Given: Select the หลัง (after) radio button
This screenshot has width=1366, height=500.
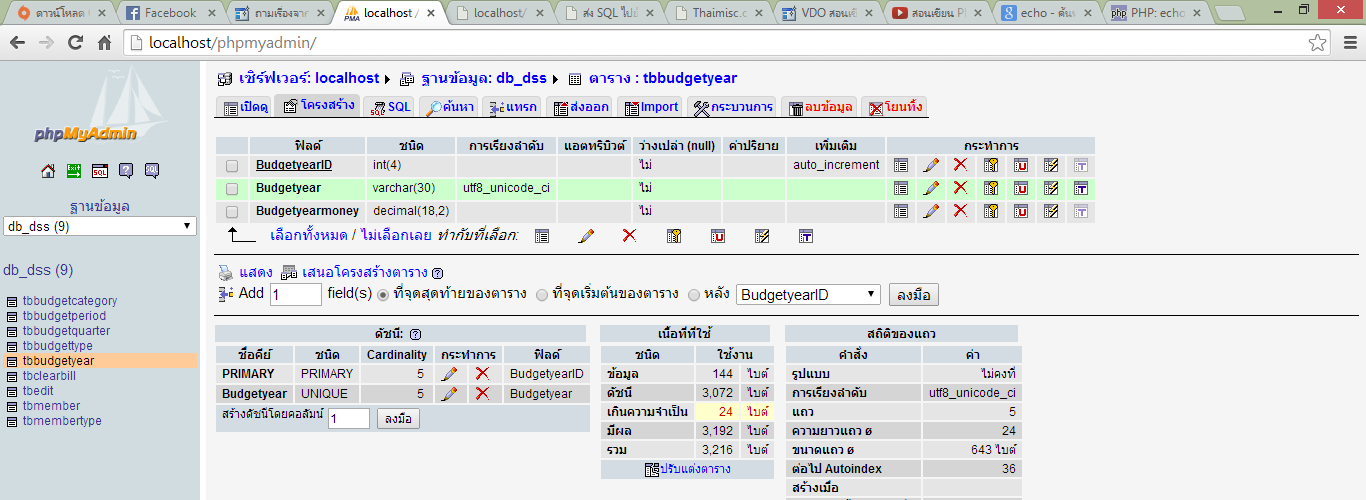Looking at the screenshot, I should [694, 295].
